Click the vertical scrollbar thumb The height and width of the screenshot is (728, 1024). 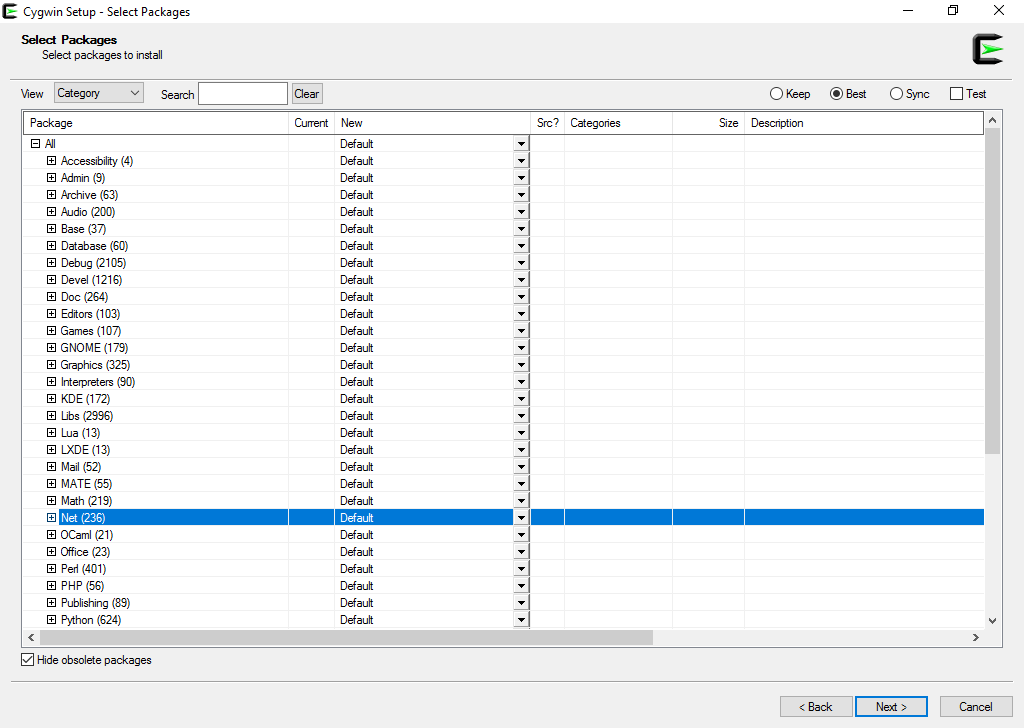click(x=993, y=291)
